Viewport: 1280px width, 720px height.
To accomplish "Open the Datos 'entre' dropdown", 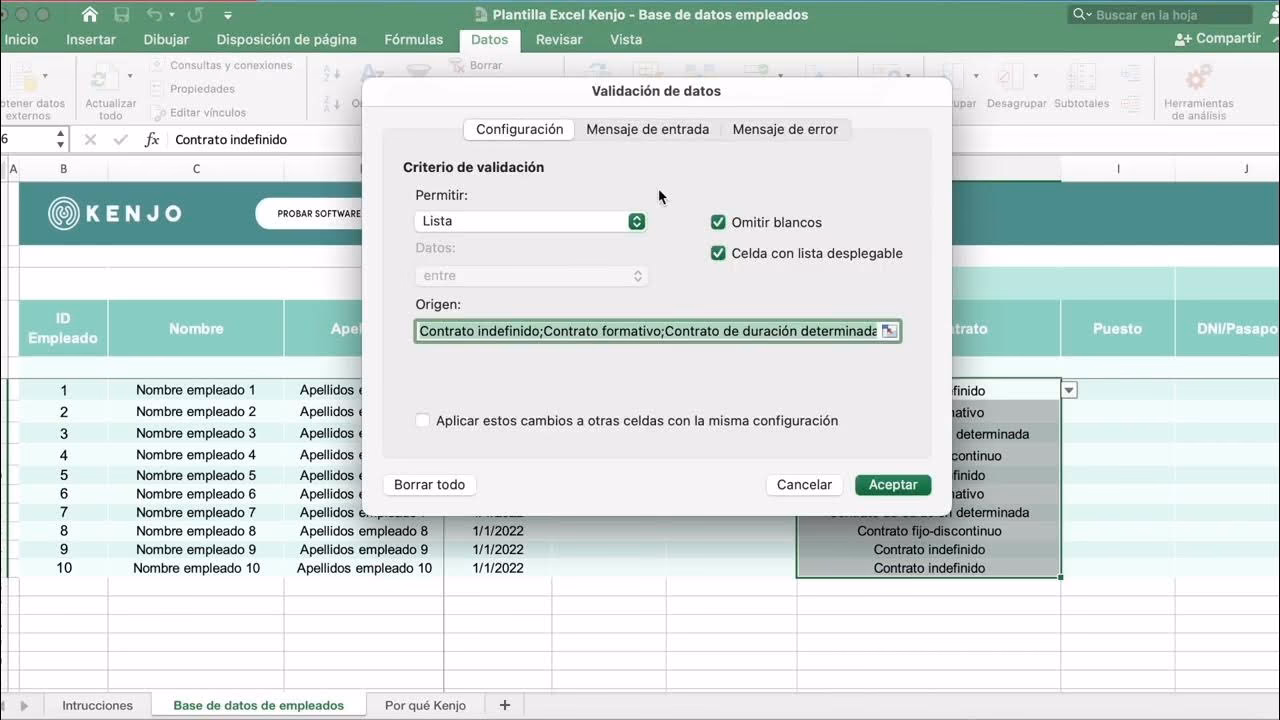I will (x=530, y=276).
